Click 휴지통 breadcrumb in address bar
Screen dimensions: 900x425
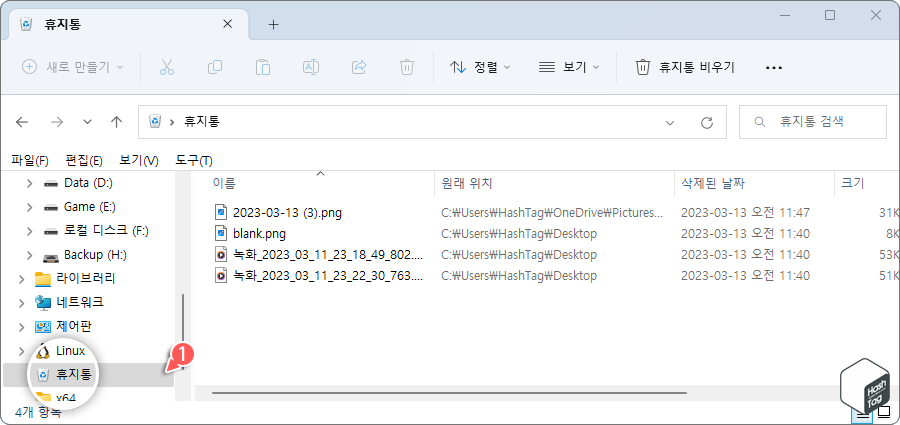201,122
